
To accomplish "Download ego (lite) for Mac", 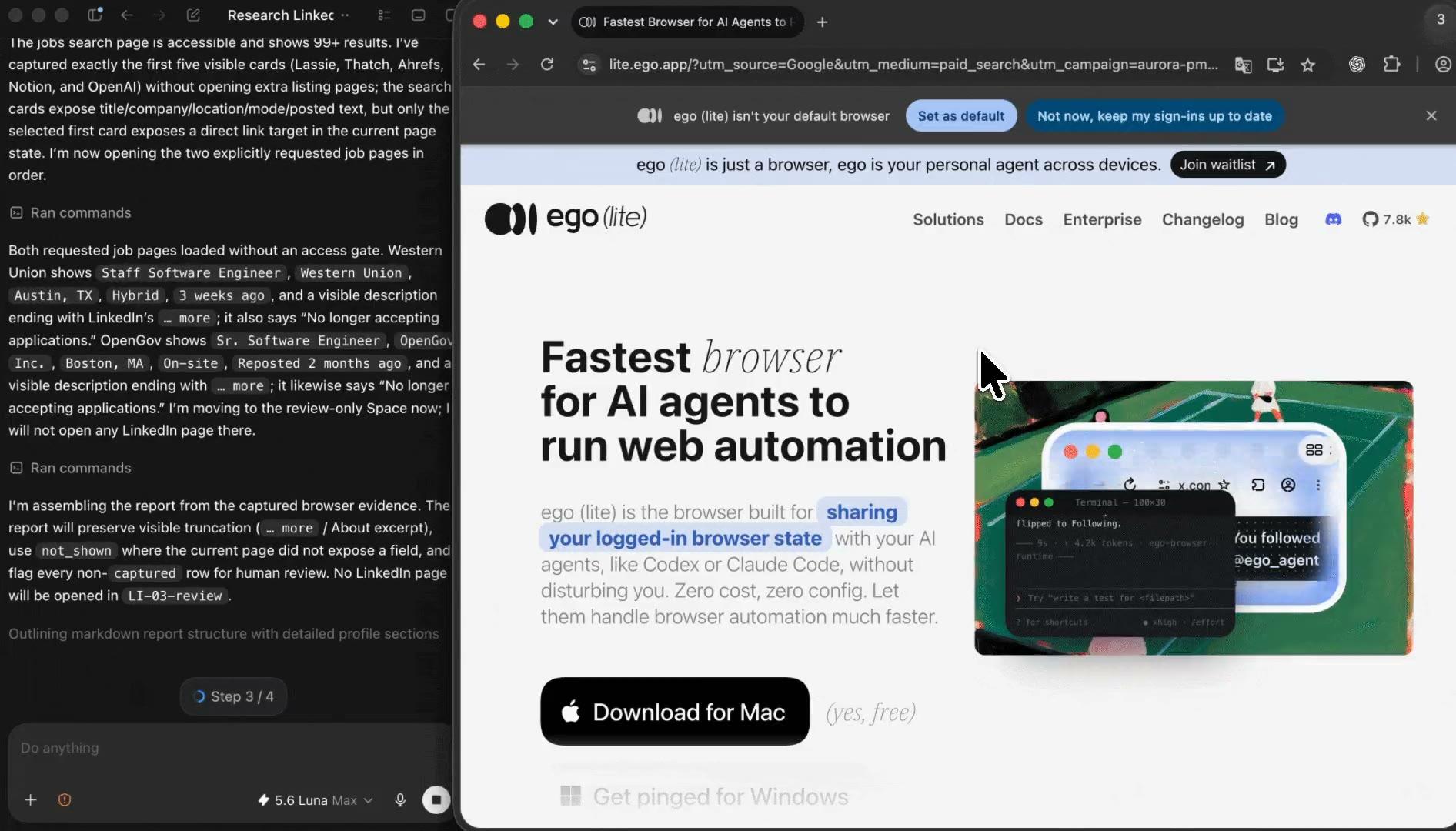I will point(675,712).
